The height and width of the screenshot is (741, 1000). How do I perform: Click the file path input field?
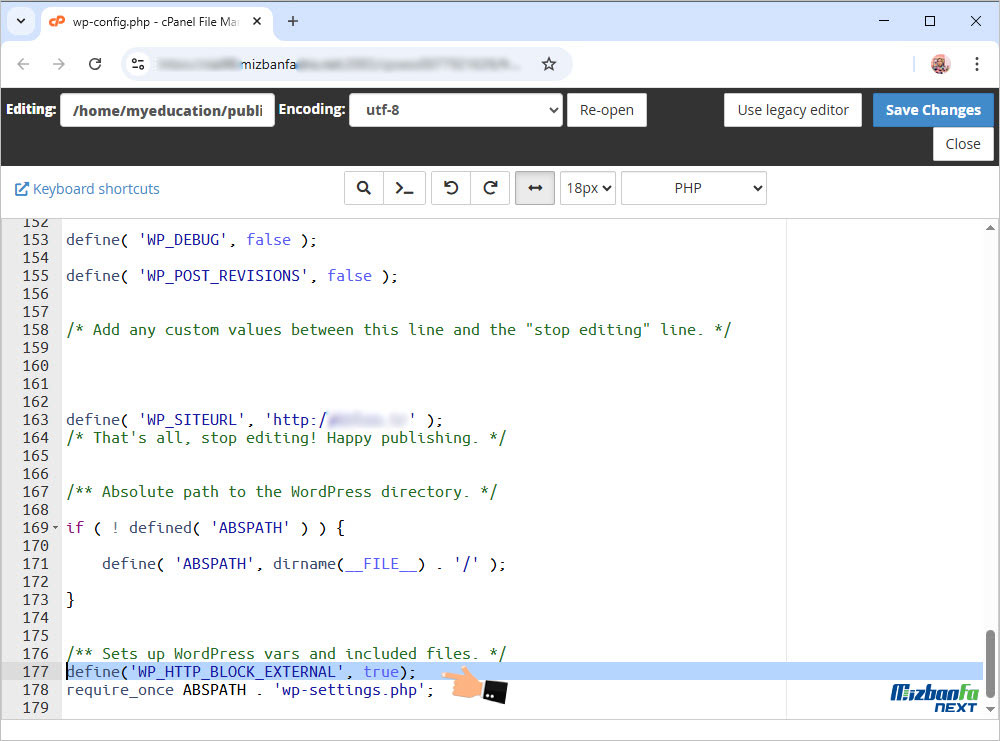[x=167, y=110]
